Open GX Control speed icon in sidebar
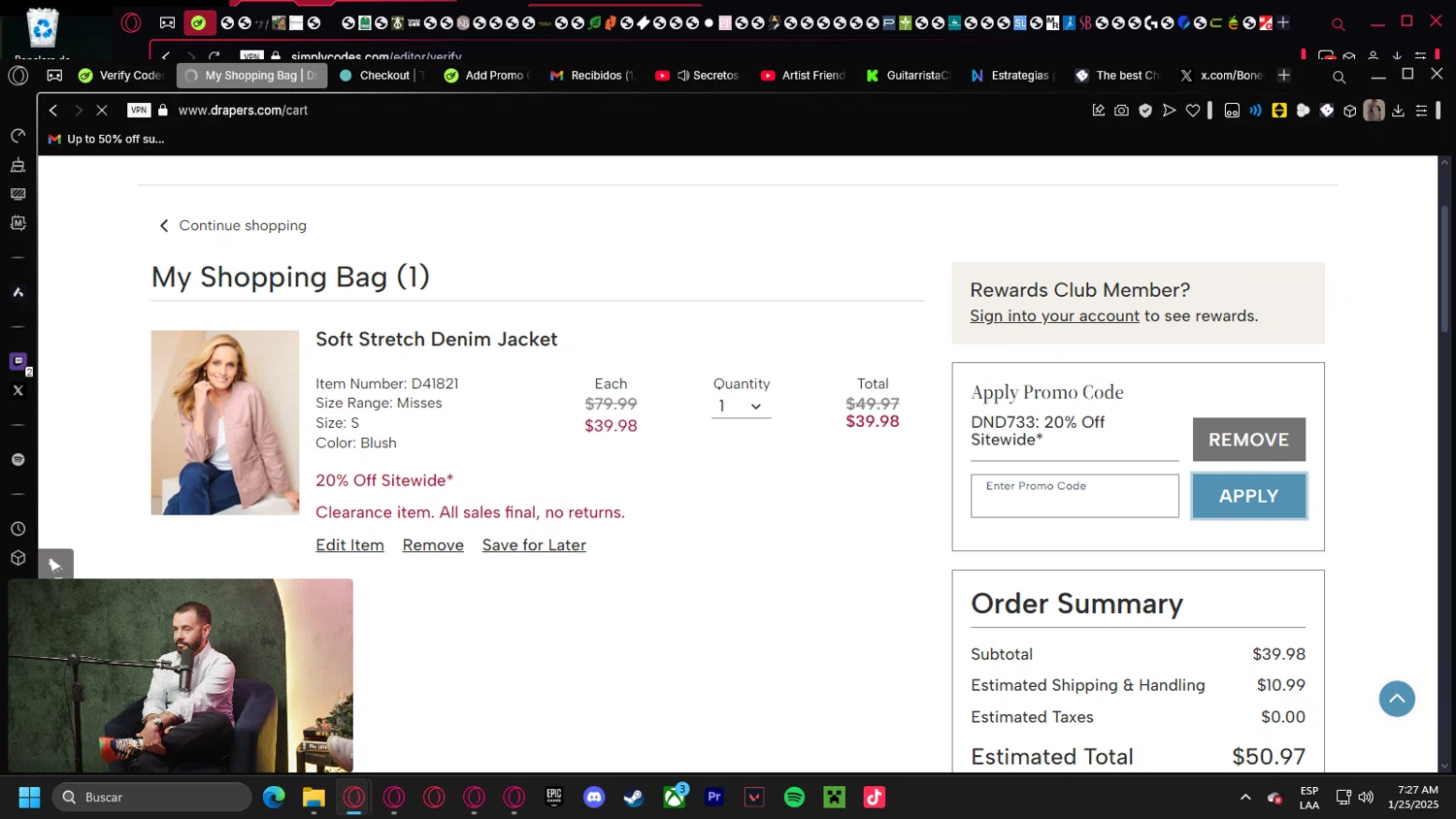This screenshot has height=819, width=1456. [x=17, y=136]
